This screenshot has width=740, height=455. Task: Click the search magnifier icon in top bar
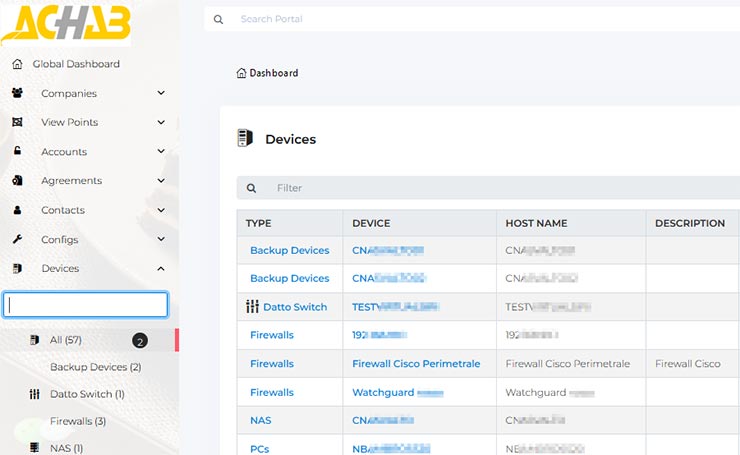click(219, 19)
